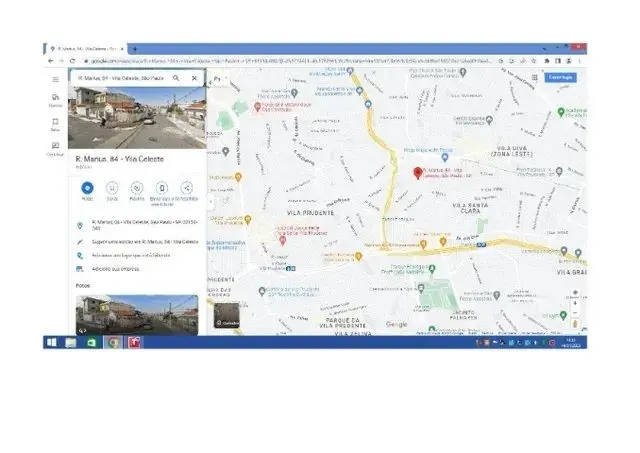The width and height of the screenshot is (640, 453).
Task: Click the Sugerir uma edição link
Action: [x=140, y=242]
